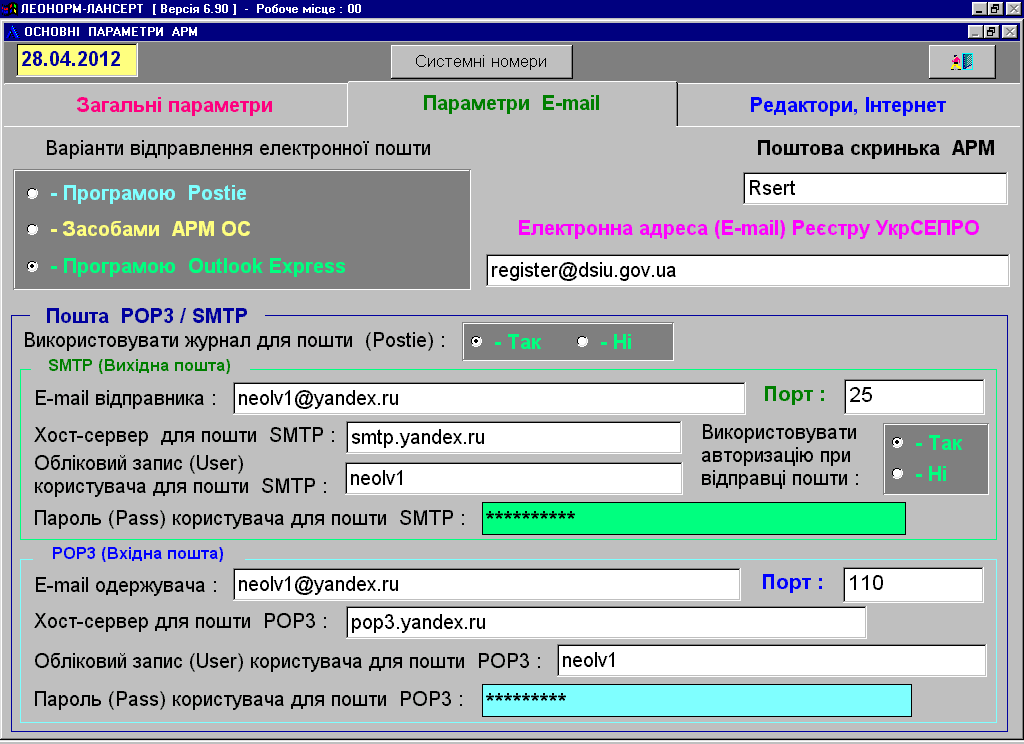This screenshot has width=1024, height=744.
Task: Click the Електронна адреса Реєстру УкрСЕПРО label
Action: pos(748,228)
